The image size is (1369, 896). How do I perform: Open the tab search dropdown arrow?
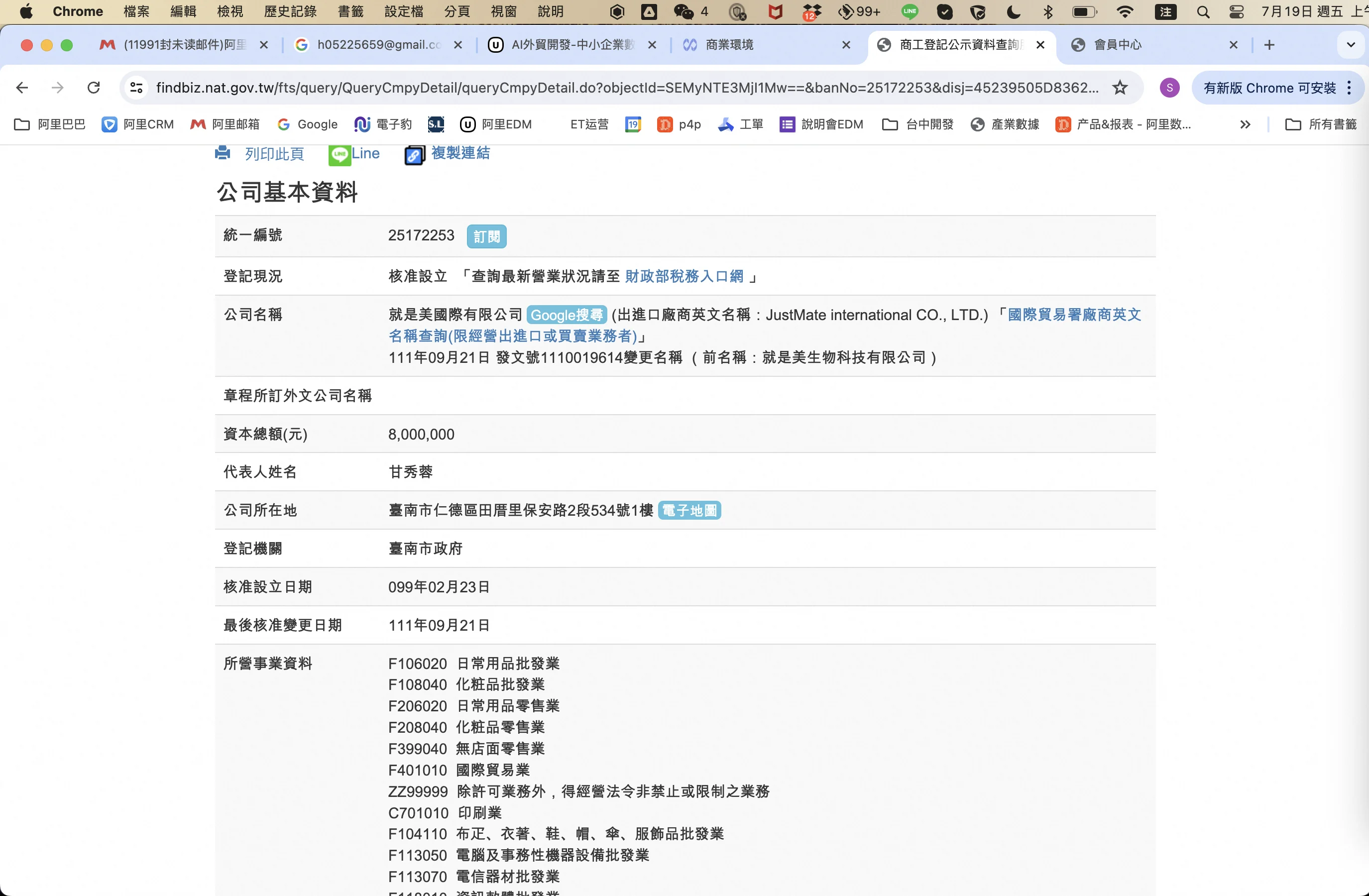(x=1351, y=45)
